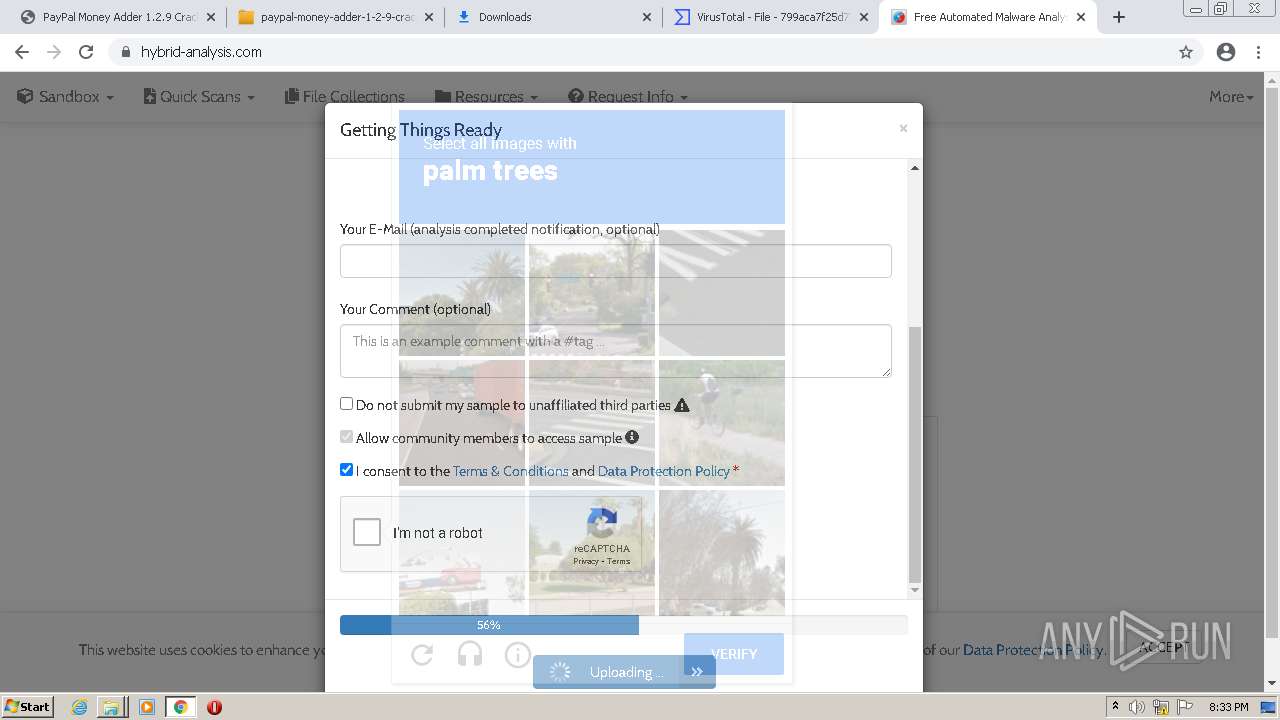
Task: Close the Getting Things Ready dialog
Action: tap(903, 128)
